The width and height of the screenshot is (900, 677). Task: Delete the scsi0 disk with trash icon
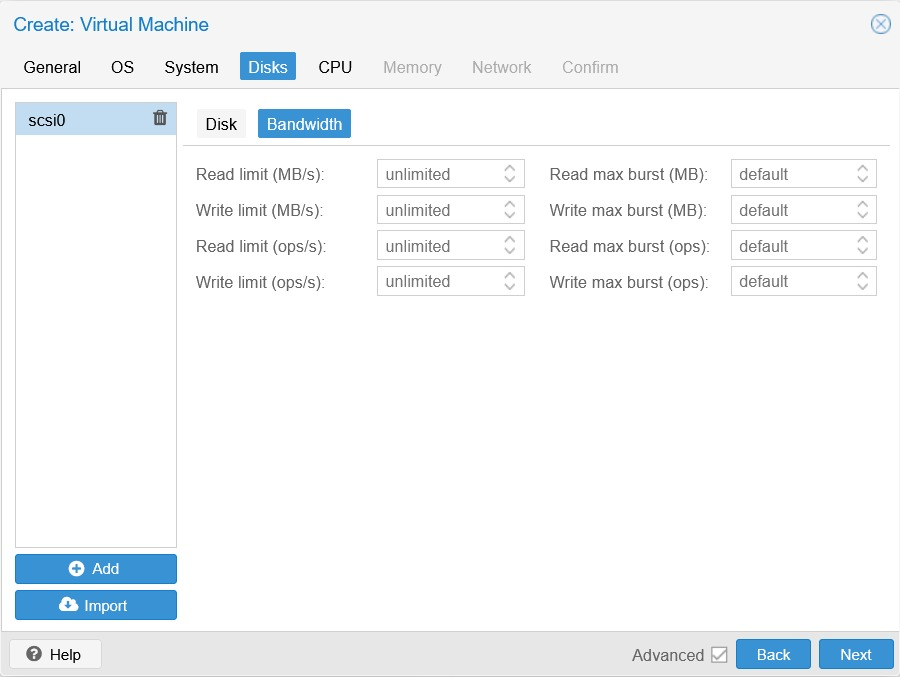click(x=160, y=118)
